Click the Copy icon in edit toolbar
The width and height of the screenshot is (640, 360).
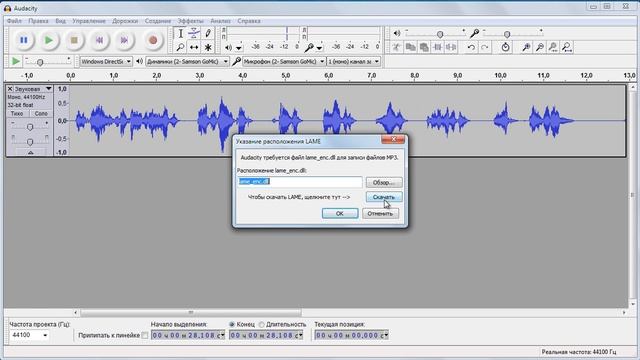(x=410, y=47)
